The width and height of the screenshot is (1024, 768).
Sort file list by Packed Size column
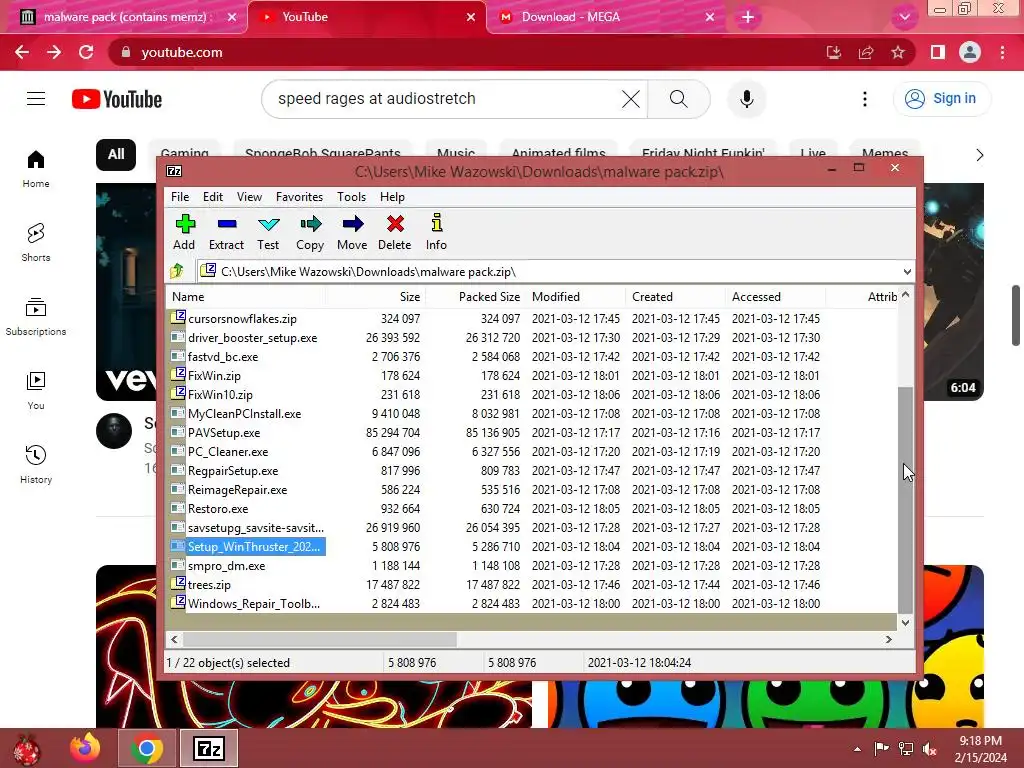[x=476, y=296]
